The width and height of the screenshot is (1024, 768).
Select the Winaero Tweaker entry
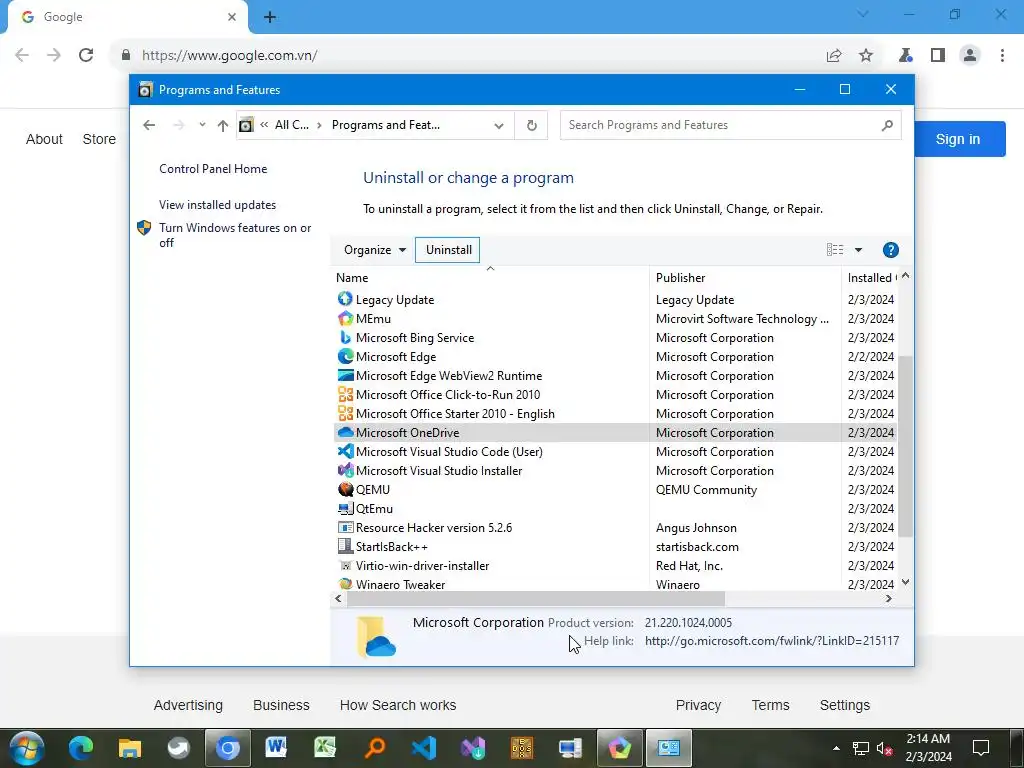tap(400, 584)
